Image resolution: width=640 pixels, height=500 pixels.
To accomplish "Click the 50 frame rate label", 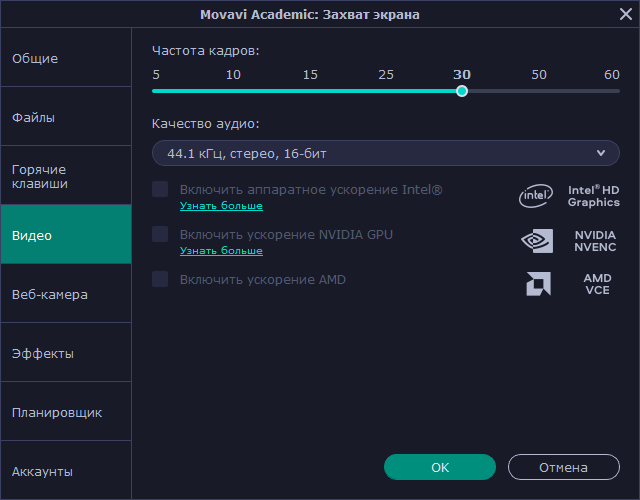I will click(x=539, y=75).
